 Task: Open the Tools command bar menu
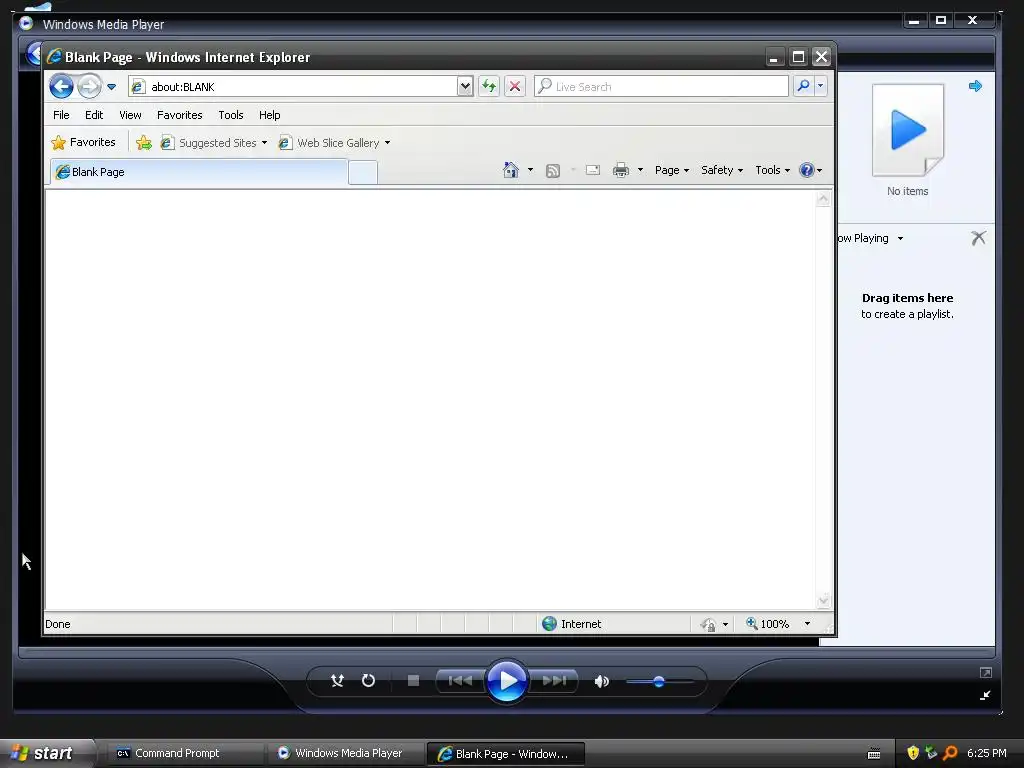[773, 170]
